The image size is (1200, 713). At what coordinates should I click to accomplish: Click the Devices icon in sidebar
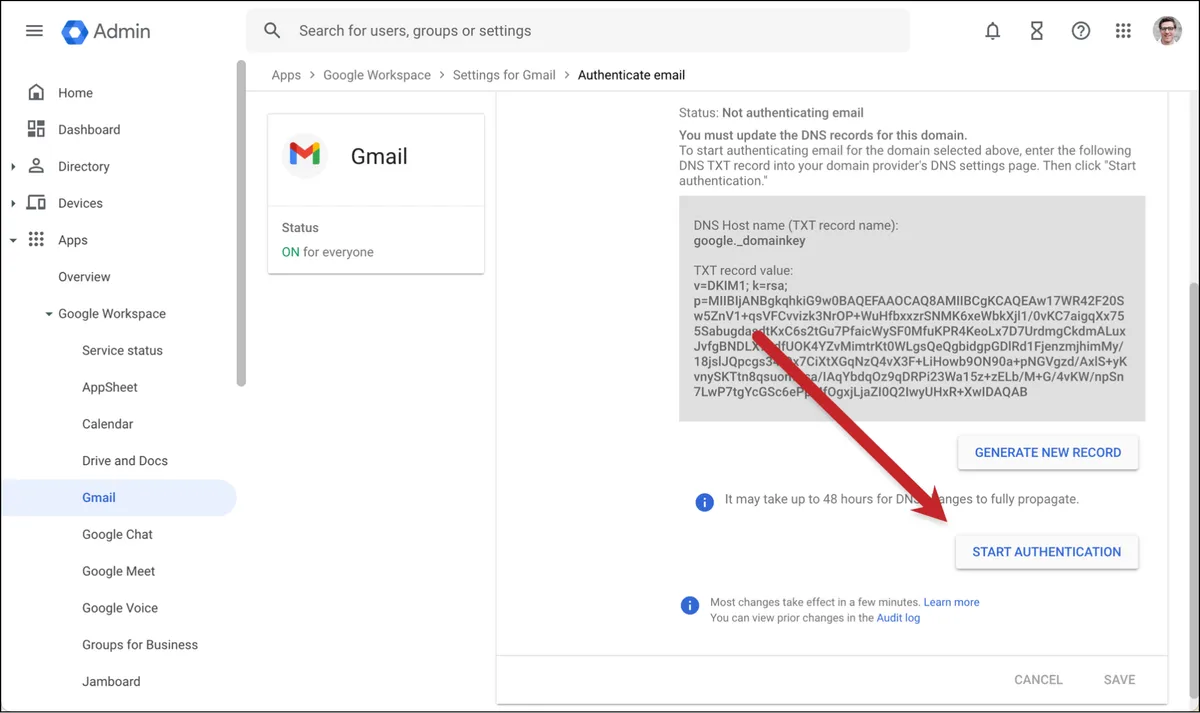36,203
